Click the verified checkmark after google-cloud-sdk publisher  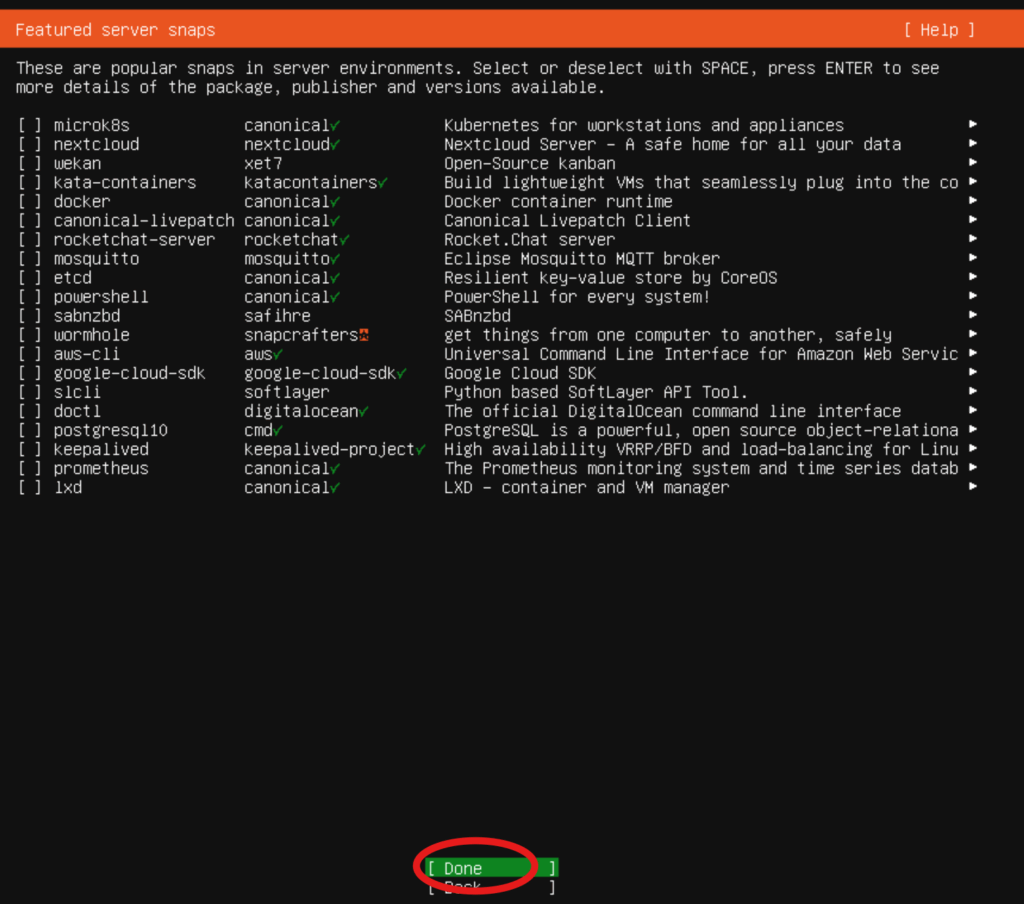pyautogui.click(x=402, y=374)
